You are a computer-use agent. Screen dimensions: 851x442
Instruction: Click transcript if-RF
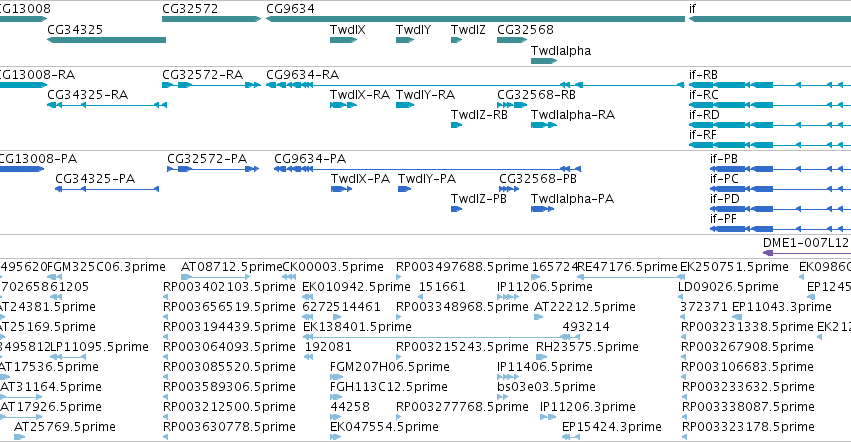point(703,135)
